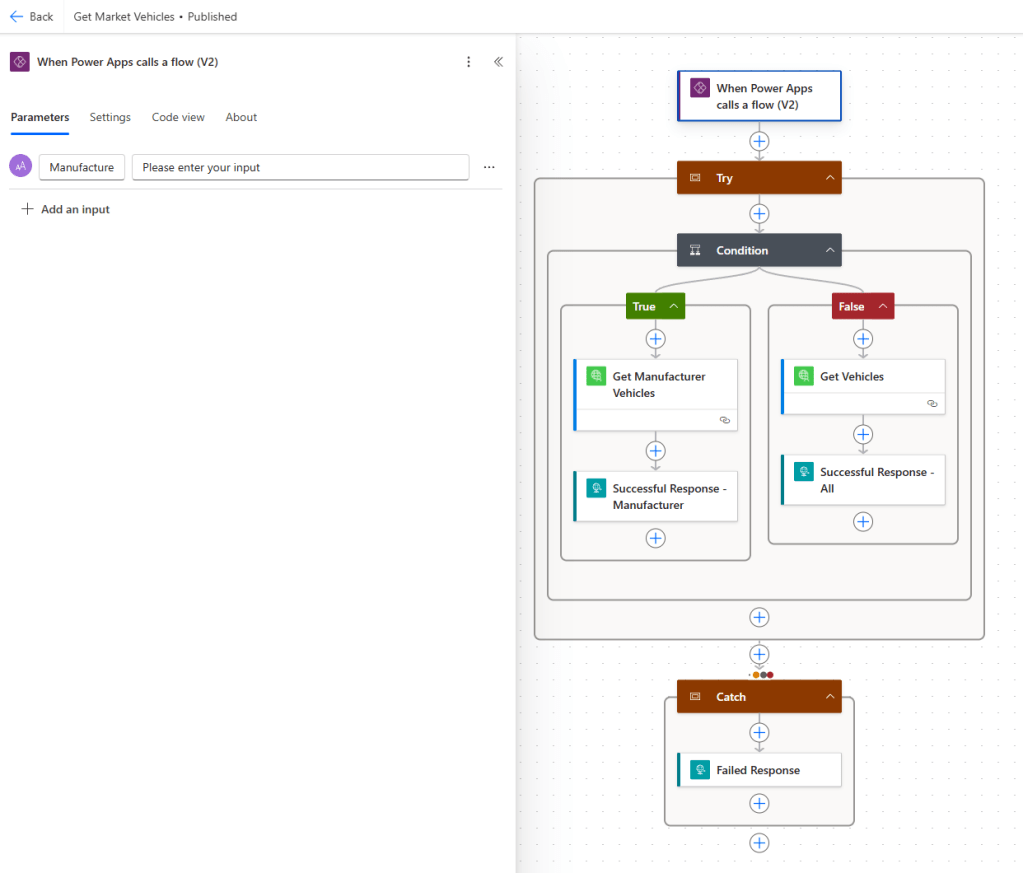Click the text type icon beside Manufacture

[x=20, y=167]
